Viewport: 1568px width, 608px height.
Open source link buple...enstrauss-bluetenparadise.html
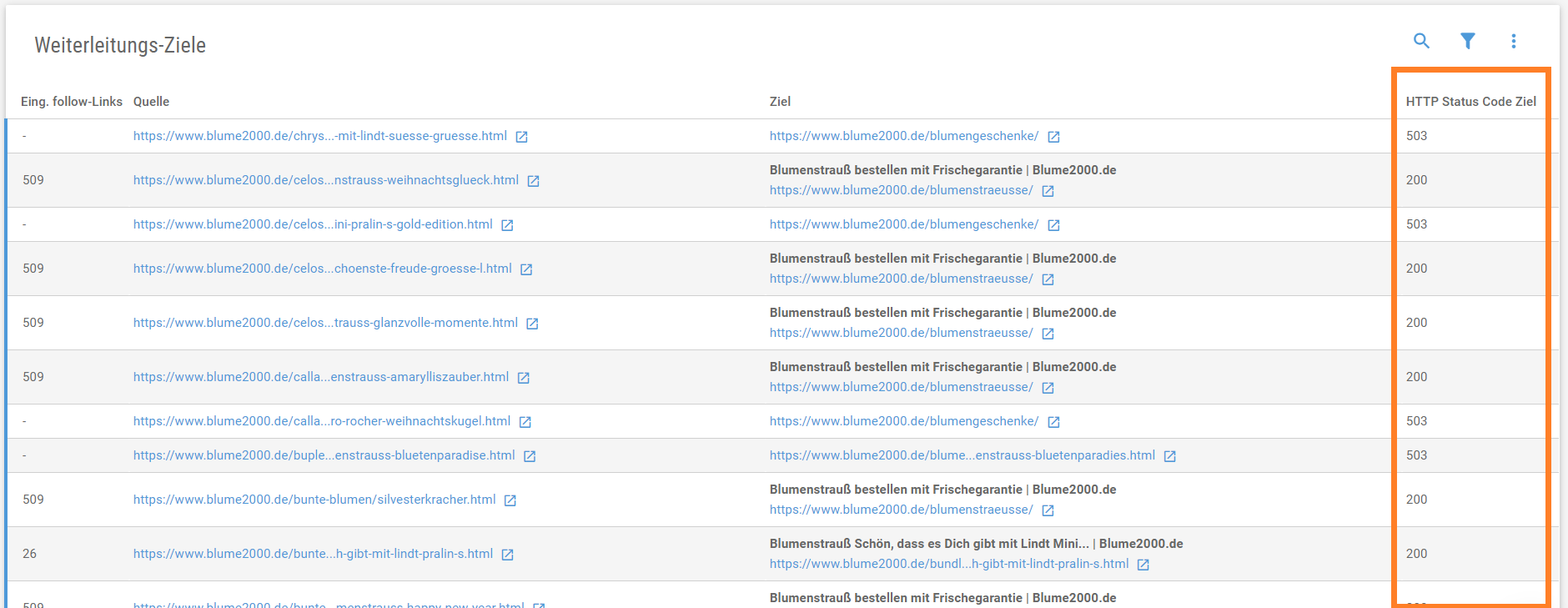coord(324,455)
